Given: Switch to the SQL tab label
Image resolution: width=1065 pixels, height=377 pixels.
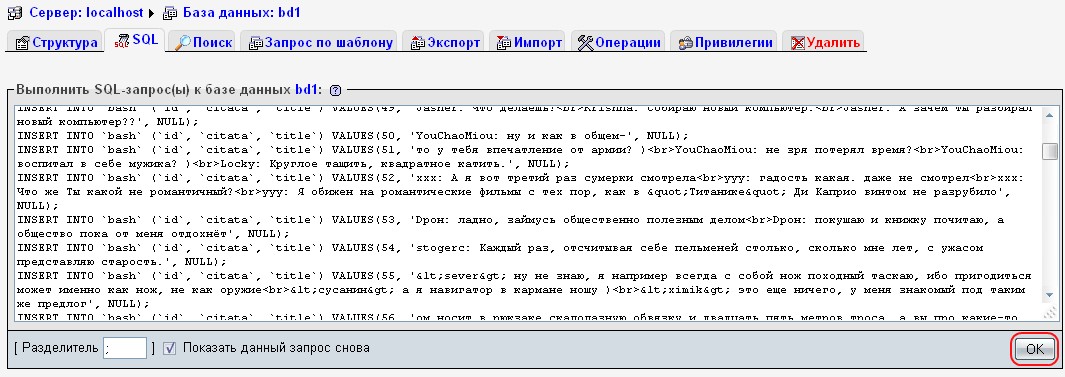Looking at the screenshot, I should (145, 40).
